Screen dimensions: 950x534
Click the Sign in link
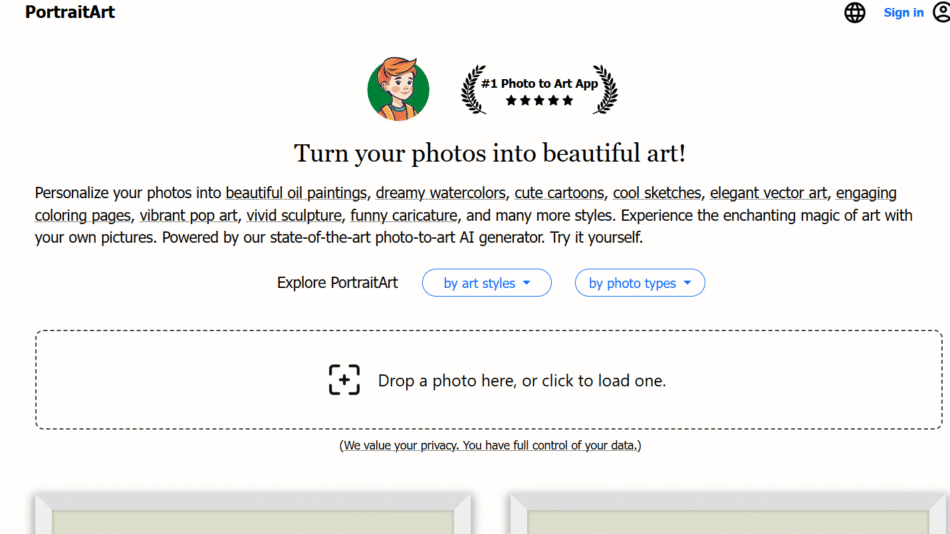tap(903, 13)
